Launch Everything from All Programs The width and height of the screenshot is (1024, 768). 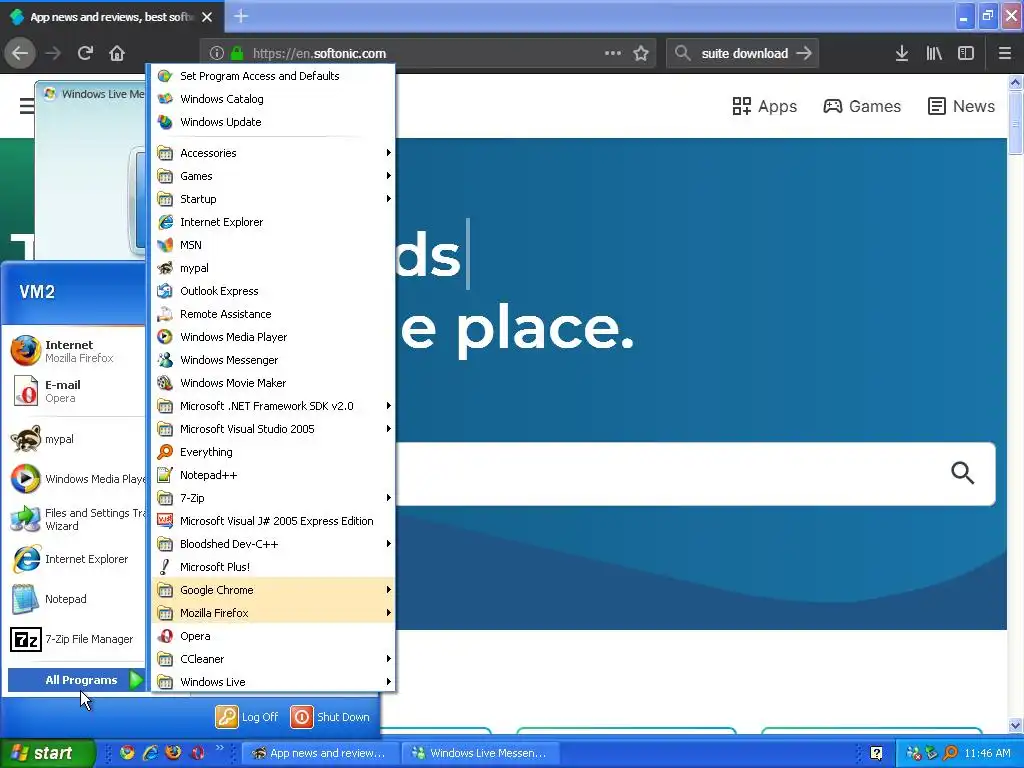pyautogui.click(x=273, y=452)
